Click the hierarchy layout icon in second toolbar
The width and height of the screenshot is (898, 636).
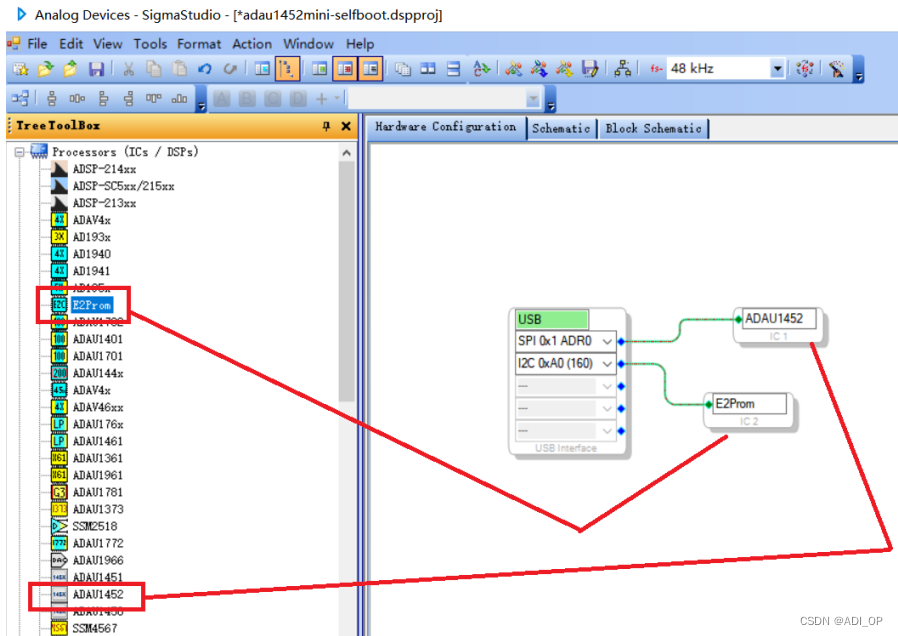20,99
